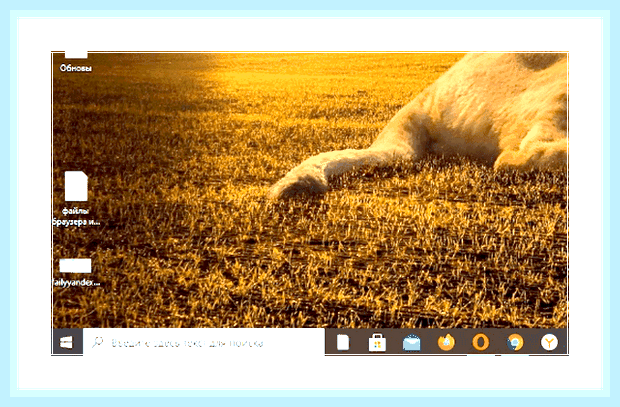
Task: Open the Mail app on the taskbar
Action: coord(412,343)
